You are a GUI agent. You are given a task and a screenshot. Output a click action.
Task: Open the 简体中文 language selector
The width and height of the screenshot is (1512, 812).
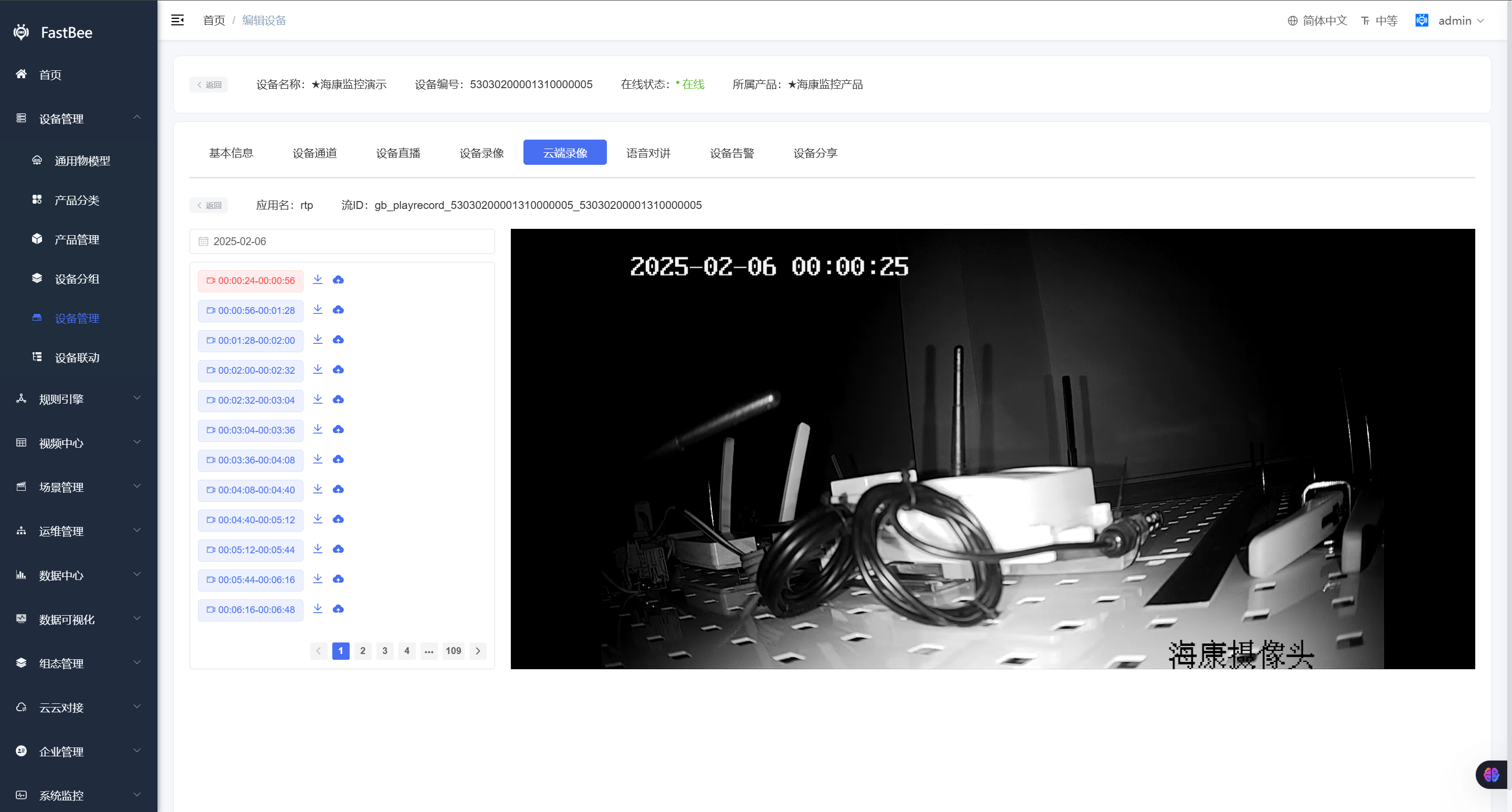[1317, 20]
